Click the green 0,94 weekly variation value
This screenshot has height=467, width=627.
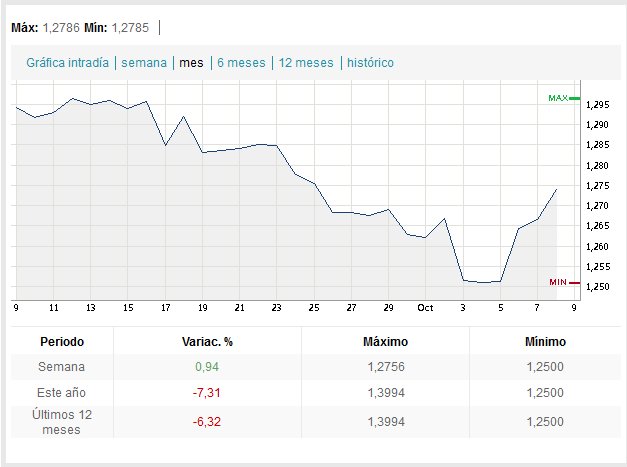click(x=207, y=367)
